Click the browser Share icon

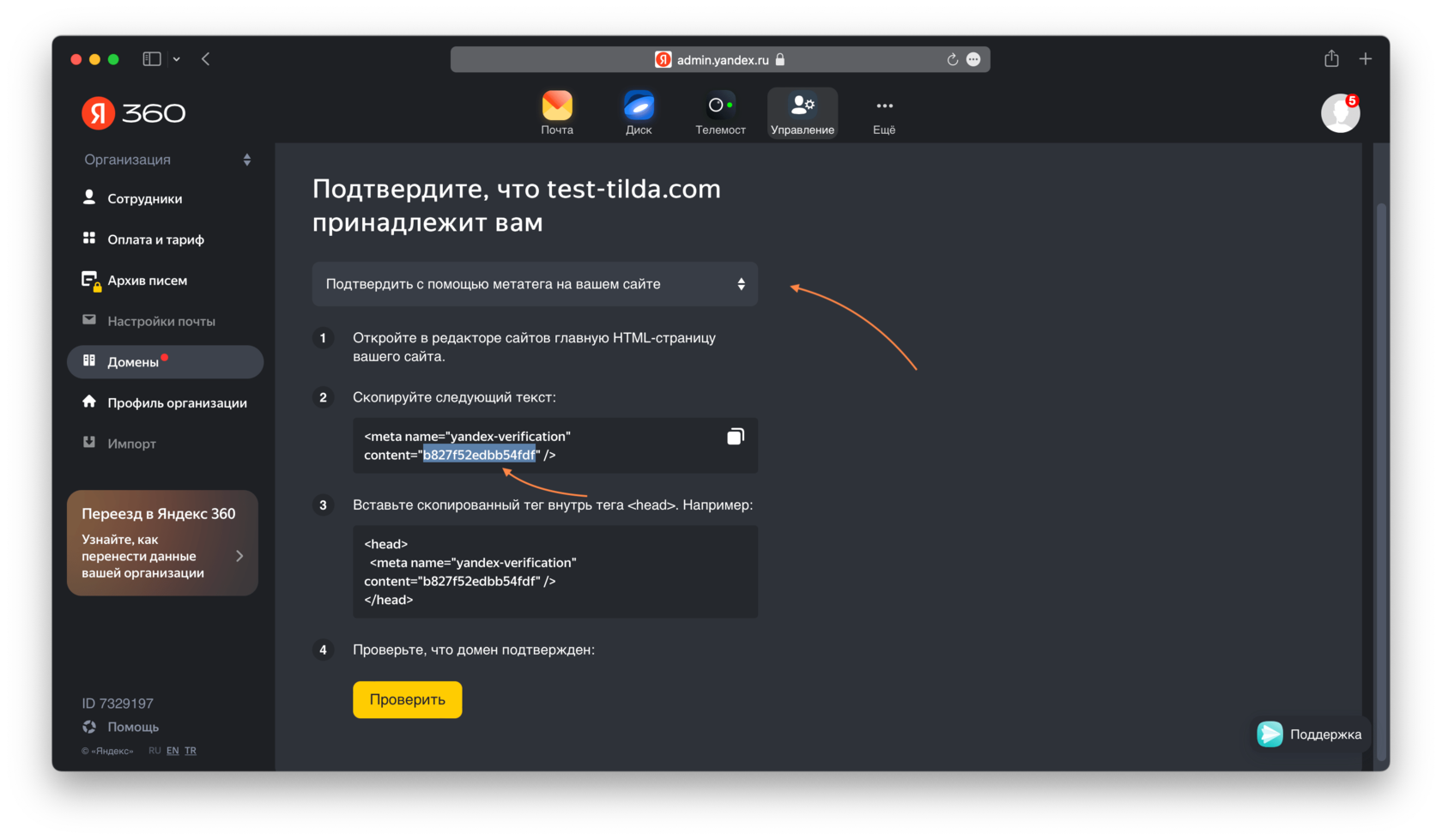tap(1331, 58)
